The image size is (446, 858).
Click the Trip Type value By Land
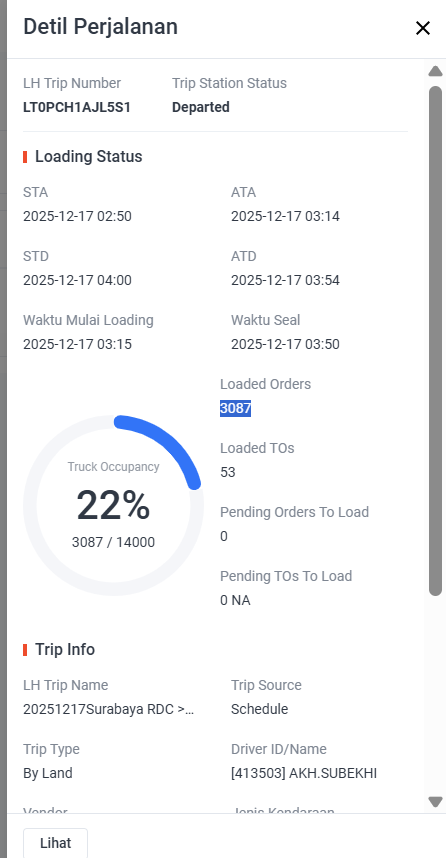tap(48, 773)
